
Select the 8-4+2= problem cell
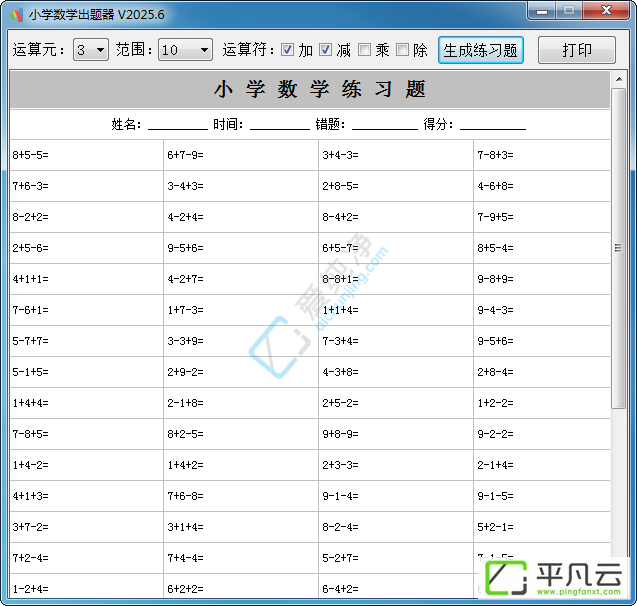tap(396, 217)
